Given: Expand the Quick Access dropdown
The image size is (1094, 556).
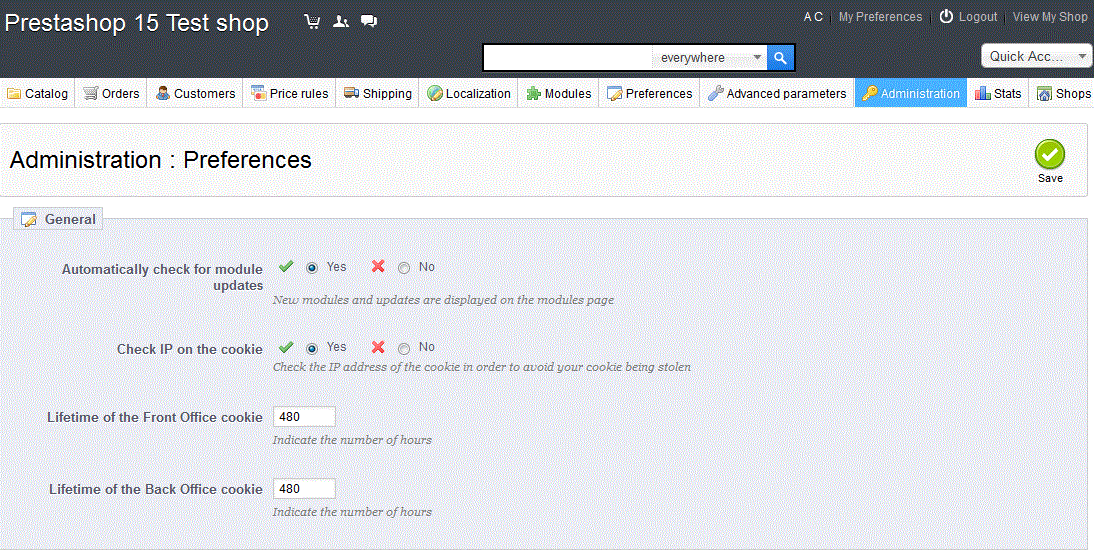Looking at the screenshot, I should pos(1036,56).
